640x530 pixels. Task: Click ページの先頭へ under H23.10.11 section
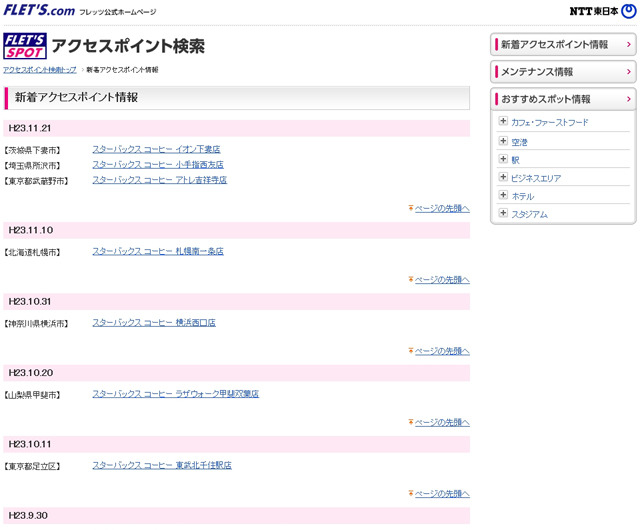(x=442, y=494)
